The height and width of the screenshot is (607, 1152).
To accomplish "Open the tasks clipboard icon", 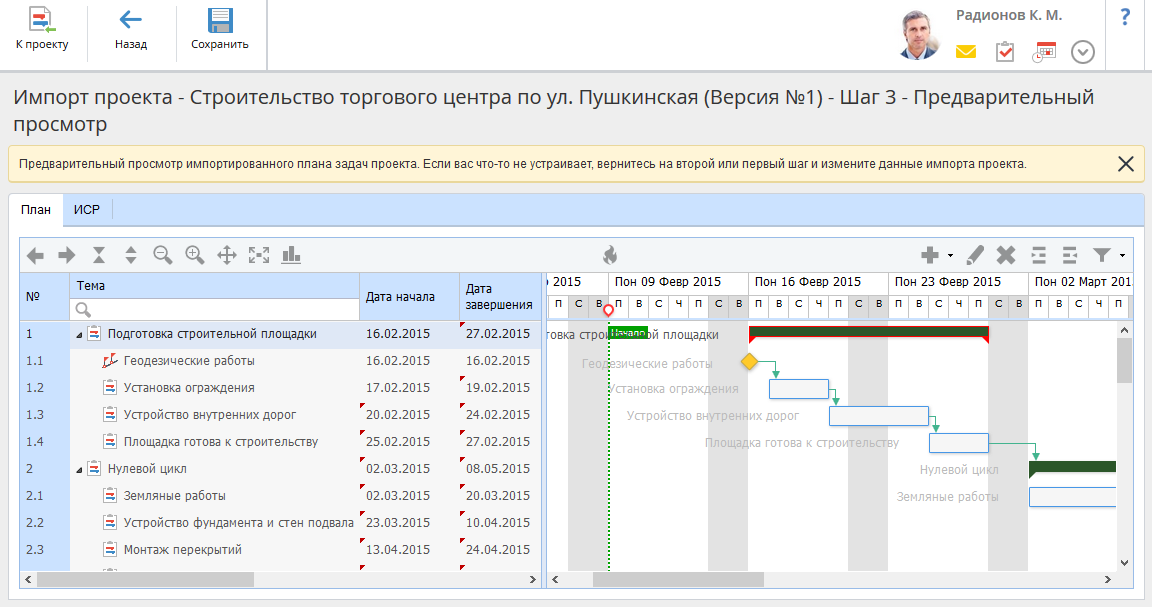I will 1005,52.
